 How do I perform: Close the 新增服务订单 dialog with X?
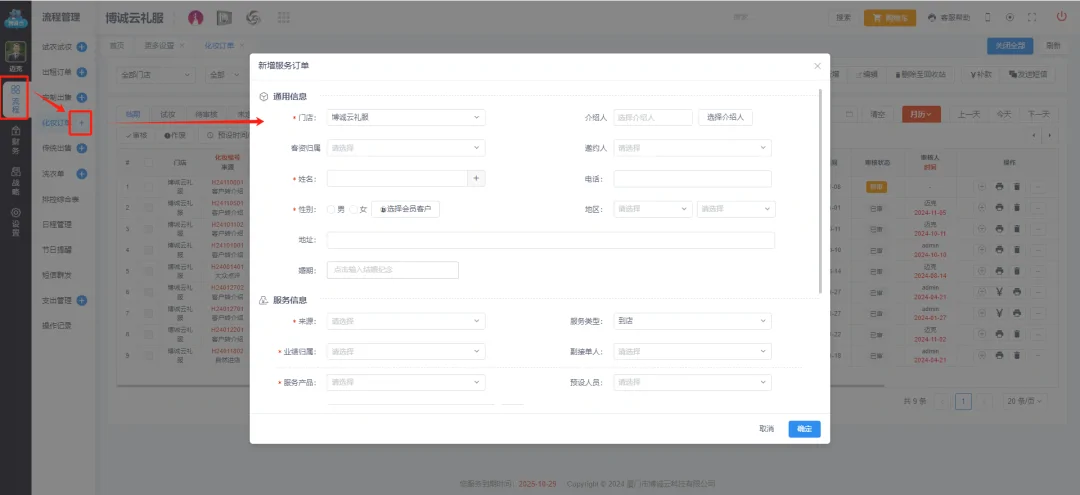pos(816,66)
